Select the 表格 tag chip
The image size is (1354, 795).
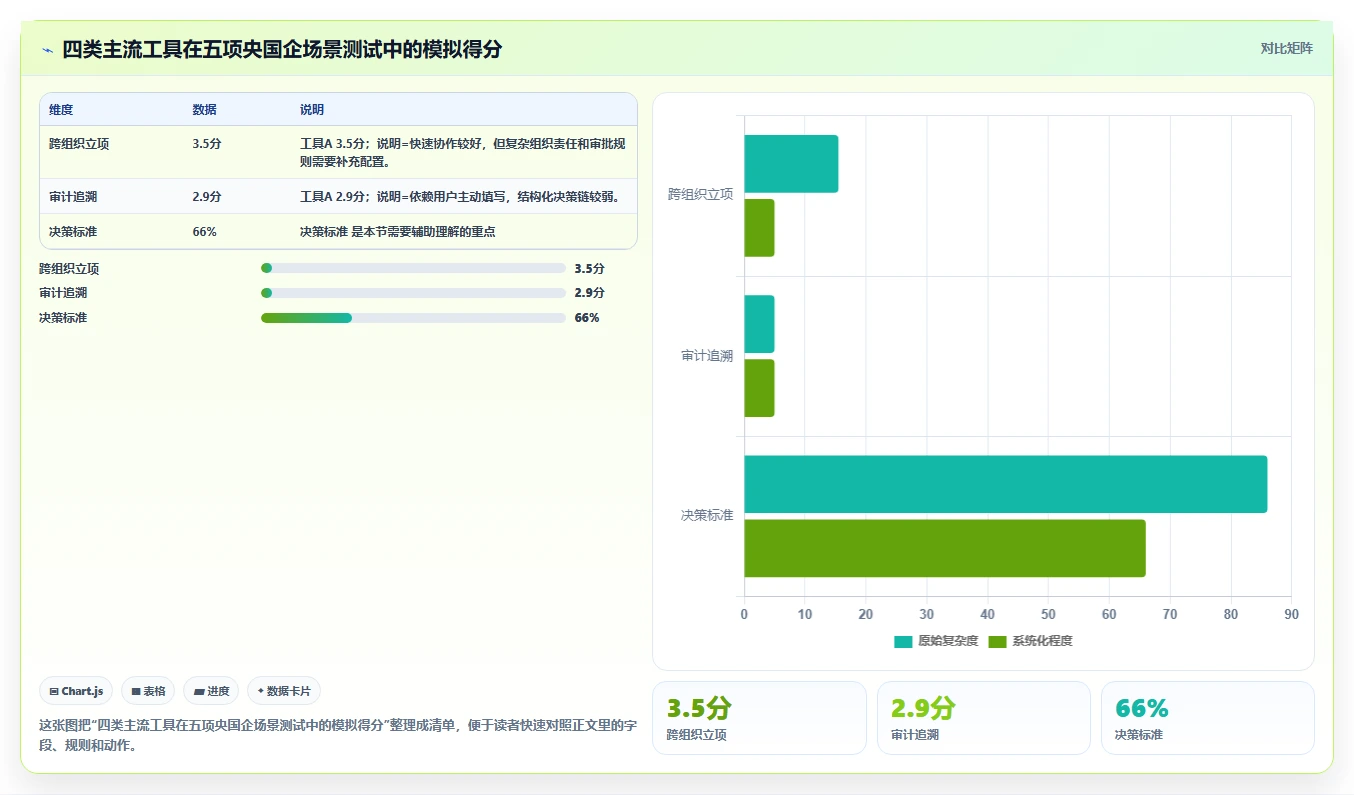[148, 691]
